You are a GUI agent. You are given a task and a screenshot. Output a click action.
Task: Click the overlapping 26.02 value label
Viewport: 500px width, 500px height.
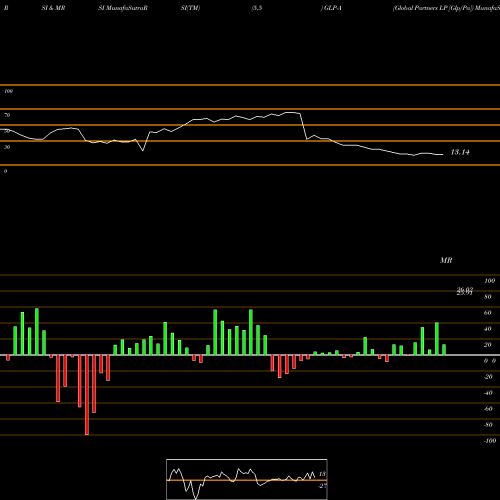(465, 290)
